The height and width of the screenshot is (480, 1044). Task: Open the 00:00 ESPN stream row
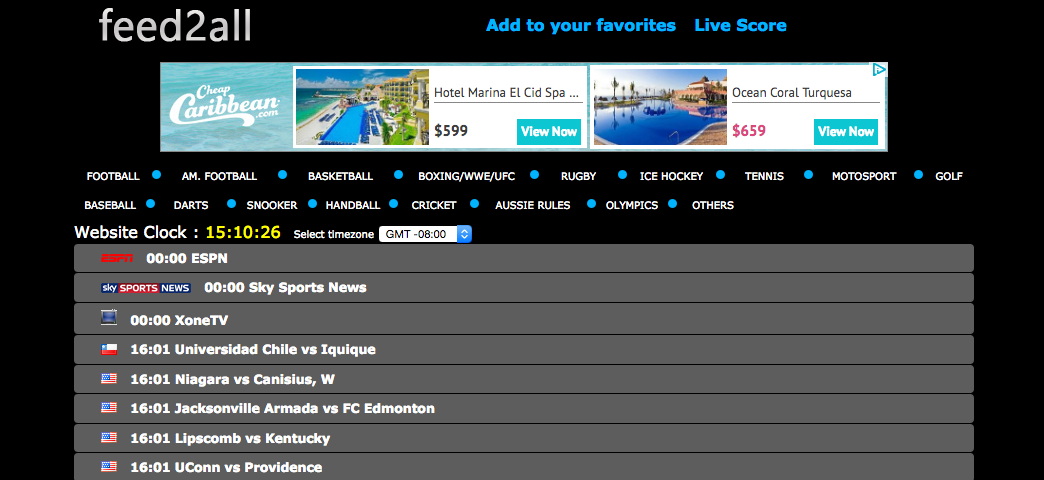(523, 258)
